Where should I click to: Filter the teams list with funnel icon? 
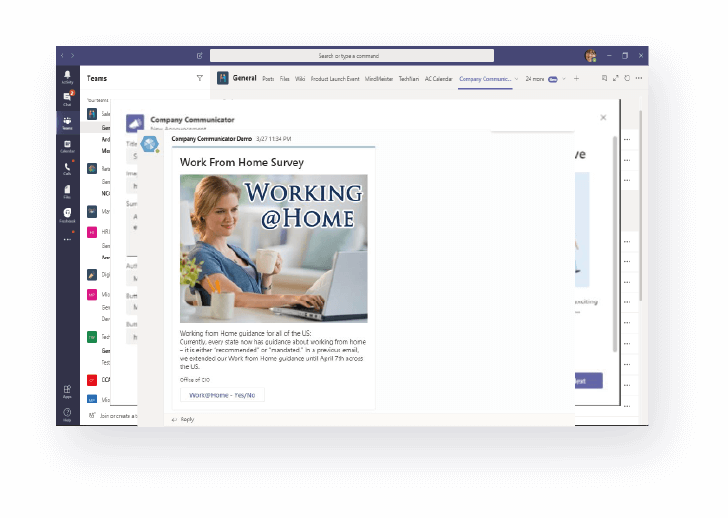click(x=200, y=78)
